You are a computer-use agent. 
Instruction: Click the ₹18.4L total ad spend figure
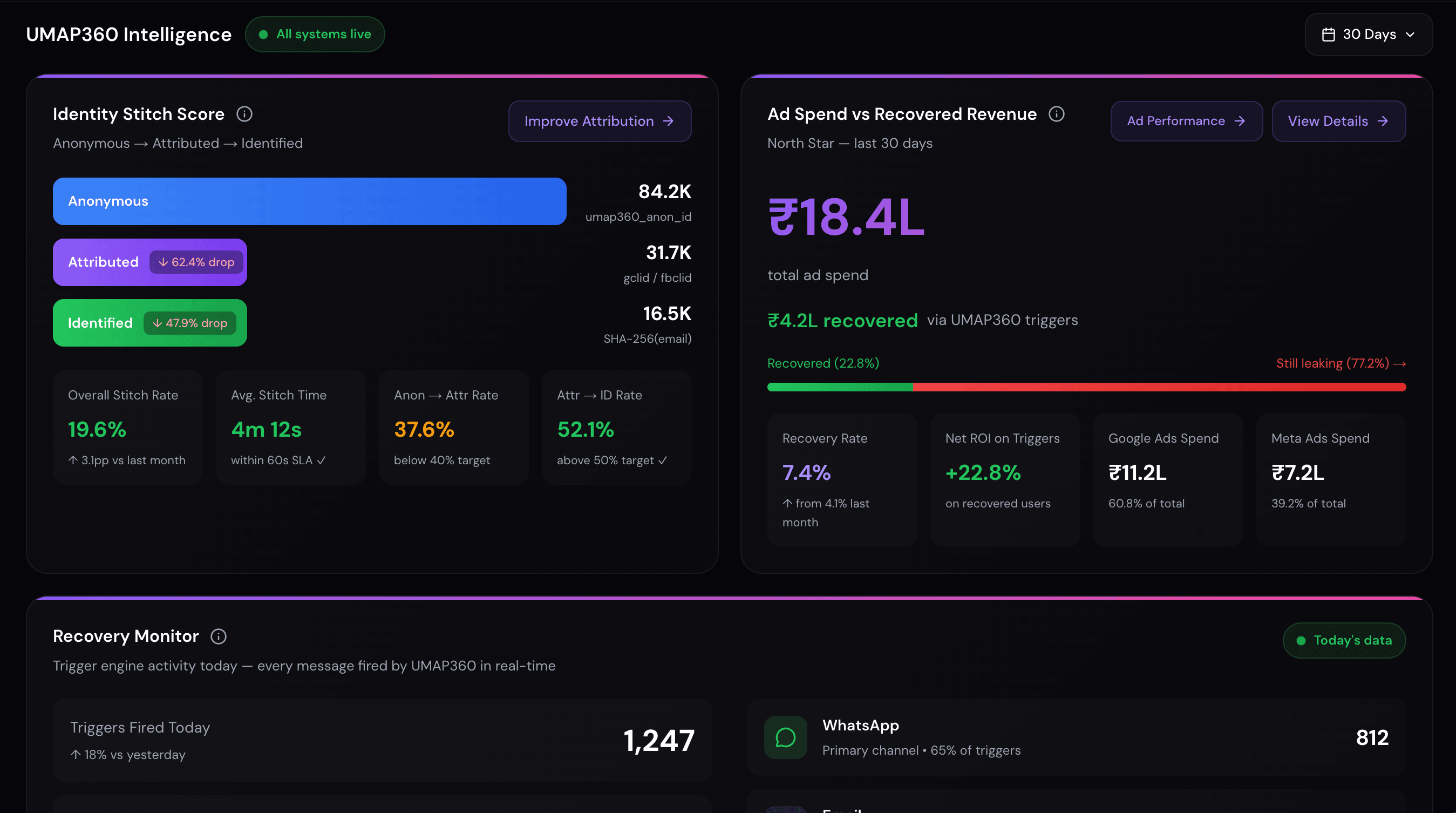846,218
